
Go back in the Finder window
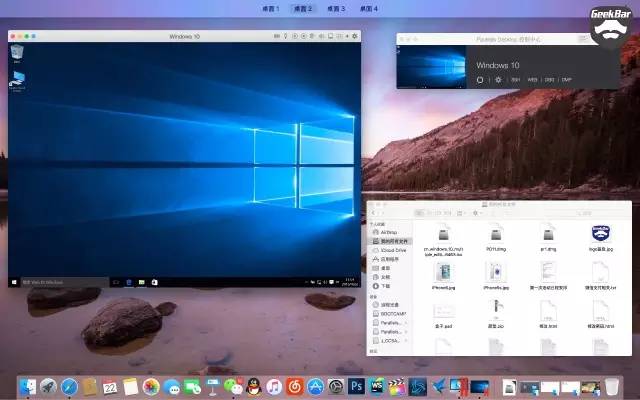tap(373, 213)
